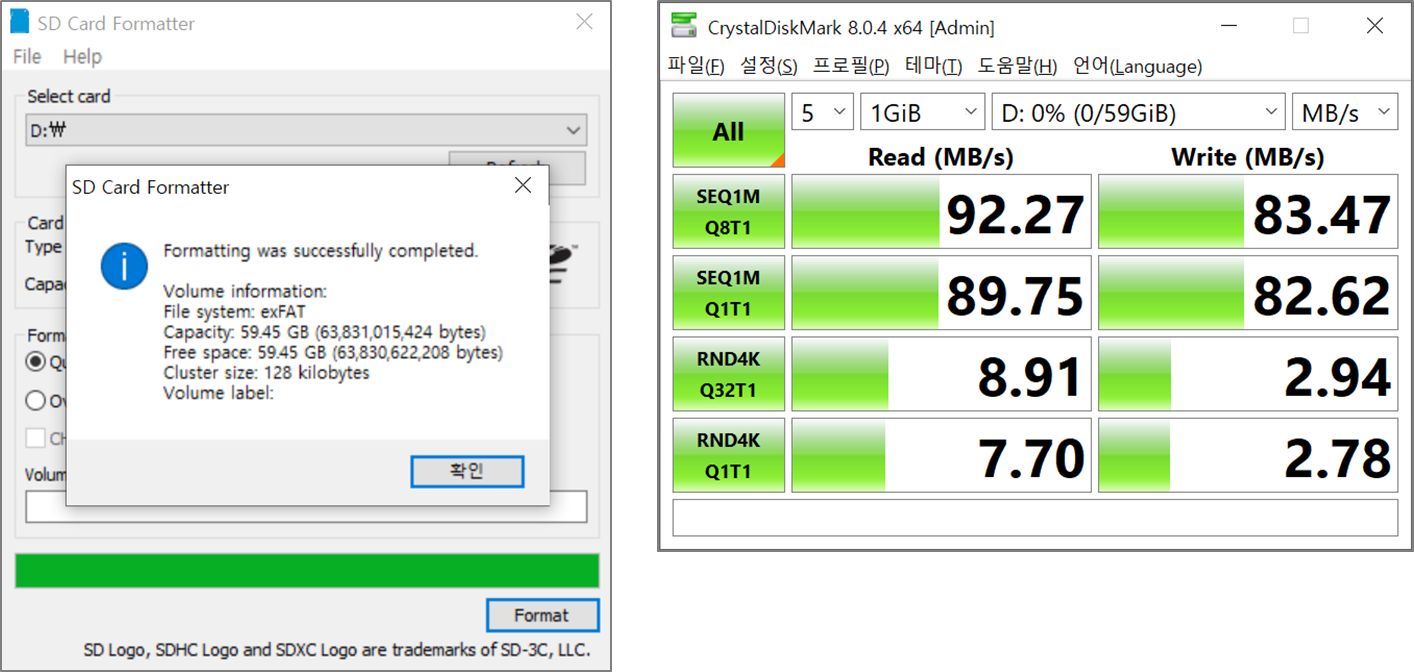
Task: Open the 파일(F) menu in CrystalDiskMark
Action: click(696, 66)
